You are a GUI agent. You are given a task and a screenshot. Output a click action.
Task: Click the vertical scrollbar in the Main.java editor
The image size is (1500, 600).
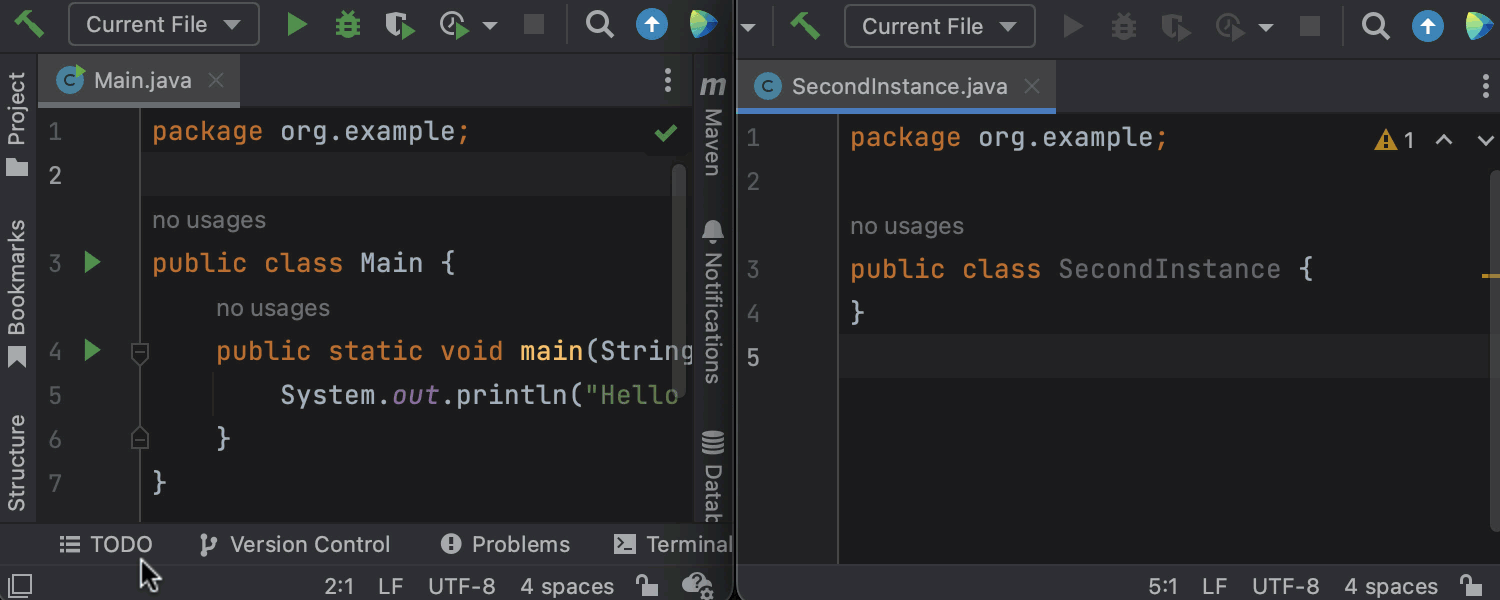pyautogui.click(x=679, y=260)
